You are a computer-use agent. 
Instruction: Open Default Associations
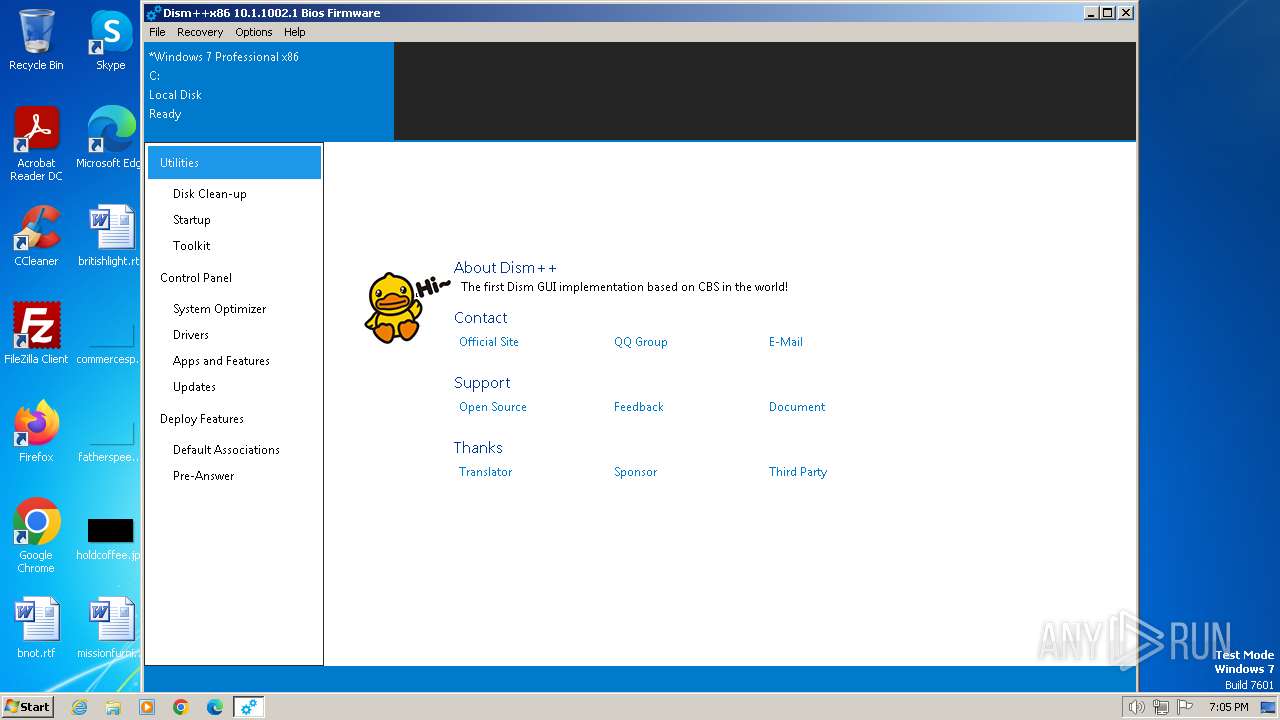click(x=226, y=450)
